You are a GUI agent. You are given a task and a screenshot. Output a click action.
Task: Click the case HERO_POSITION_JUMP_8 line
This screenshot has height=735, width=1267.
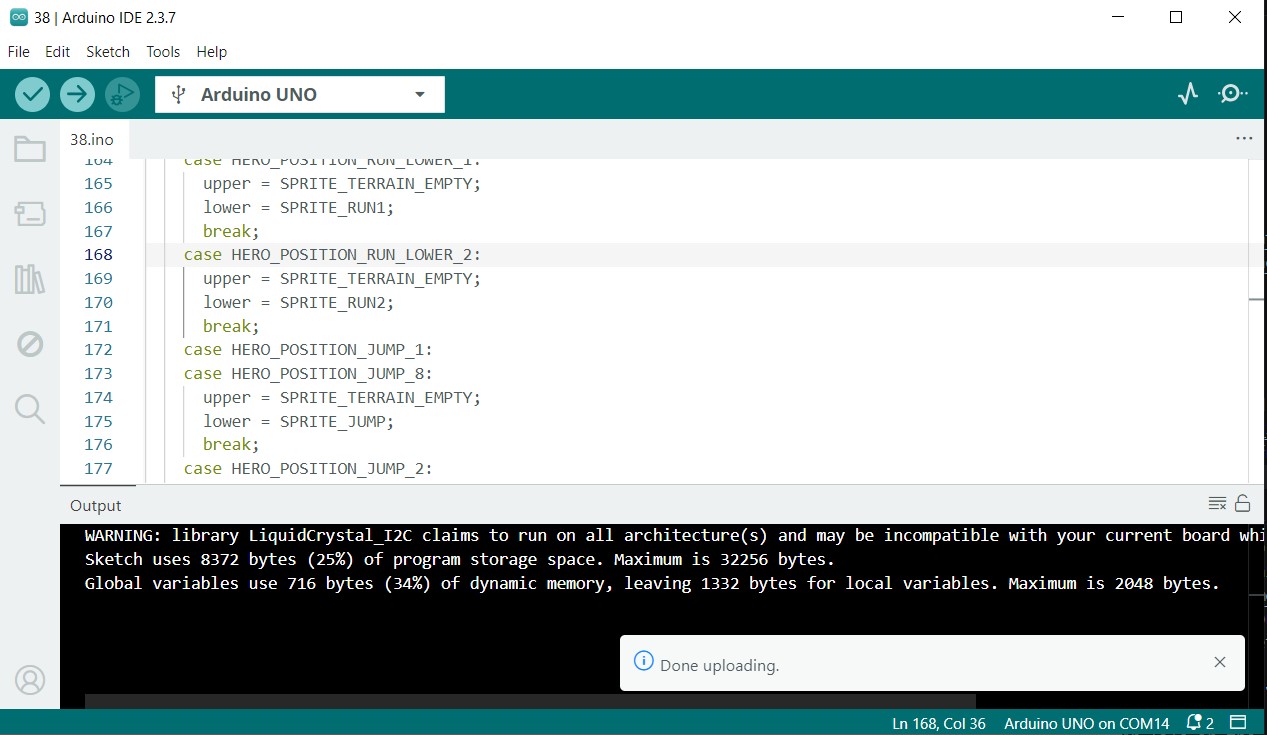pos(308,373)
